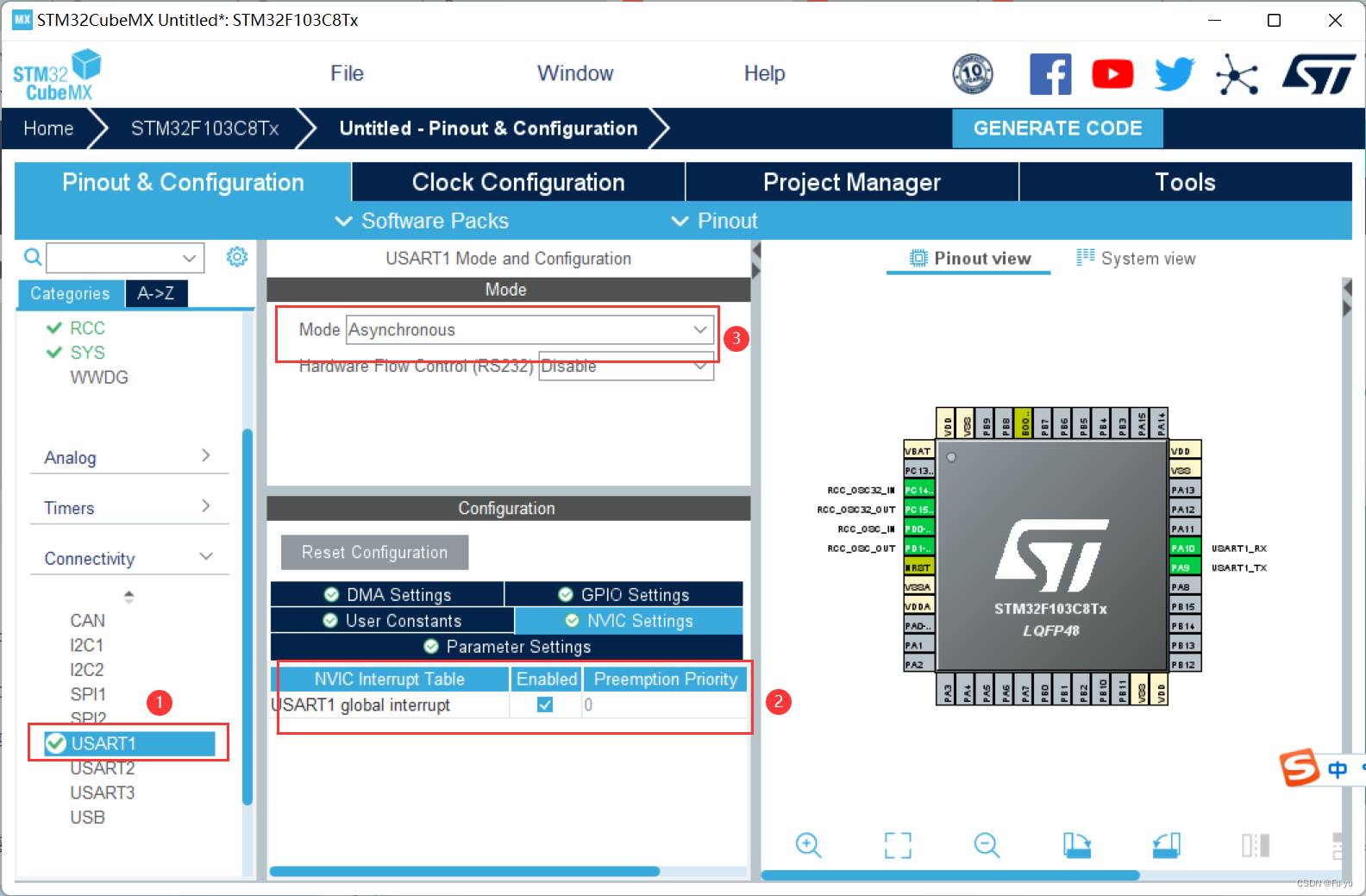This screenshot has height=896, width=1366.
Task: Select the Pinout & Configuration tab
Action: pos(183,182)
